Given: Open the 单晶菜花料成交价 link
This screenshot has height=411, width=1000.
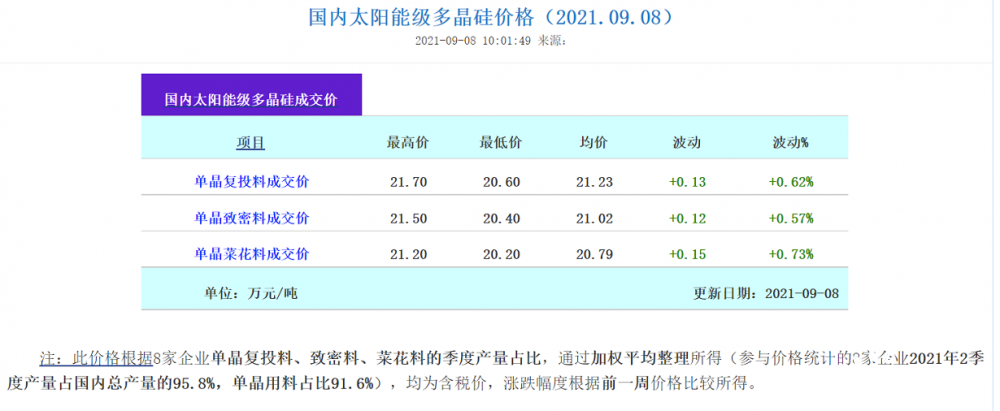Looking at the screenshot, I should pos(251,254).
